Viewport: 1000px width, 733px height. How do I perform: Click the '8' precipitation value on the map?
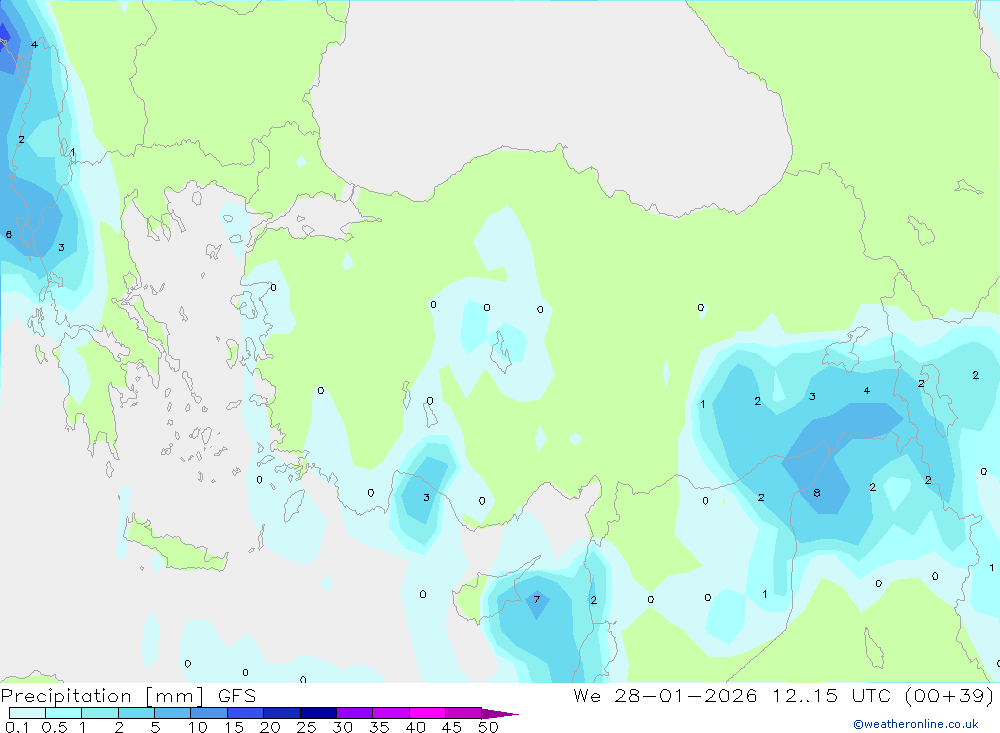pos(817,492)
